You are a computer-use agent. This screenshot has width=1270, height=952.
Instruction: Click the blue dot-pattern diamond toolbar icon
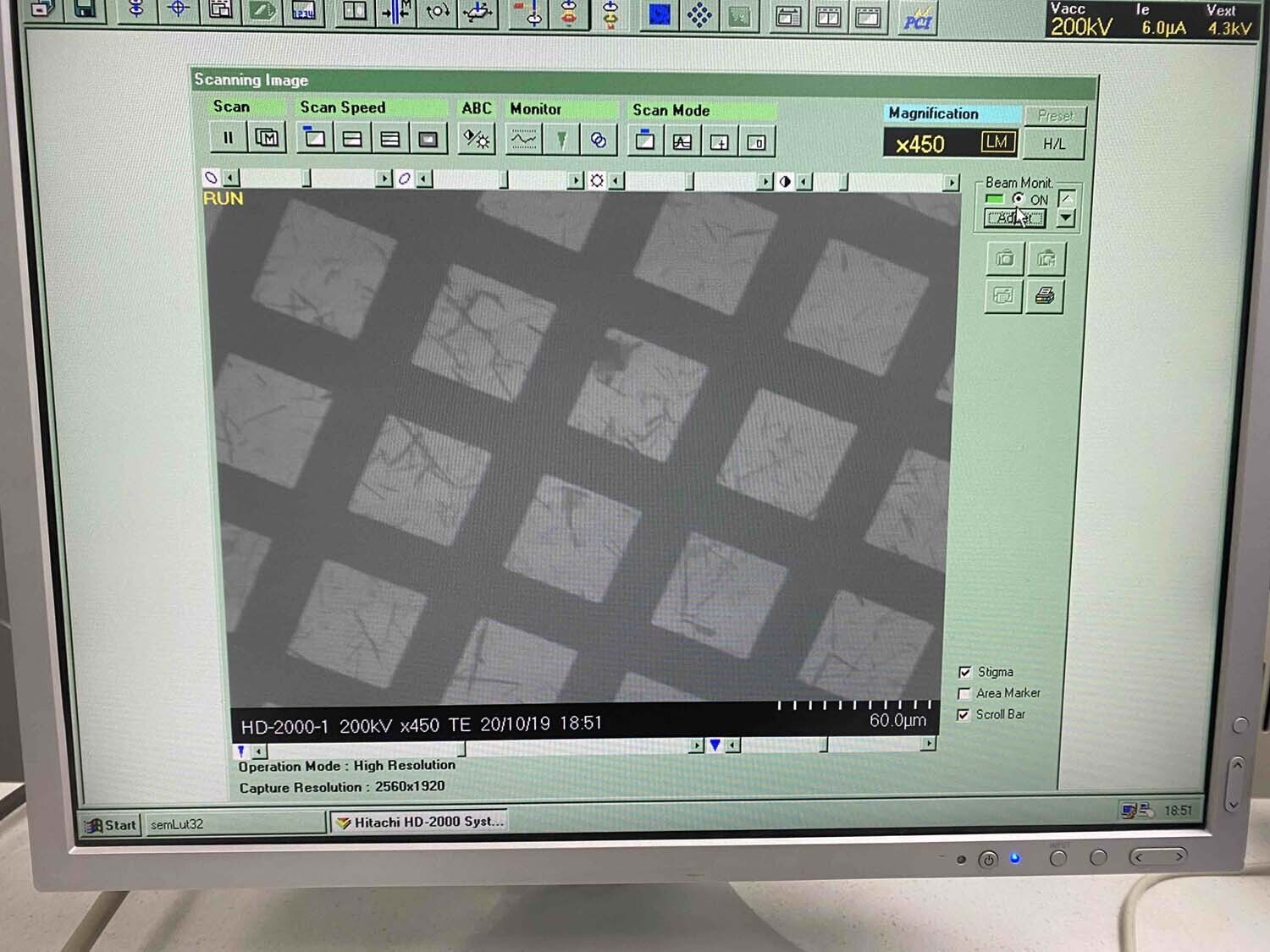coord(699,15)
